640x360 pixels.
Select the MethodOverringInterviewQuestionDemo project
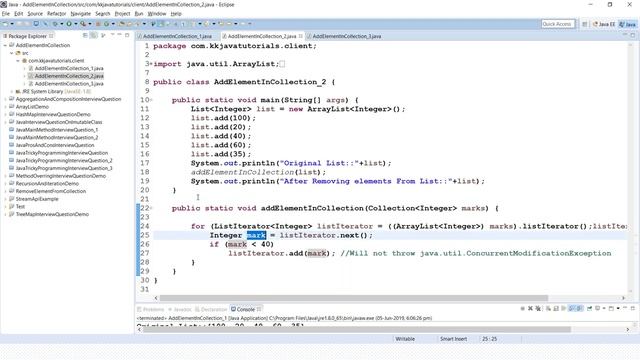[x=60, y=176]
